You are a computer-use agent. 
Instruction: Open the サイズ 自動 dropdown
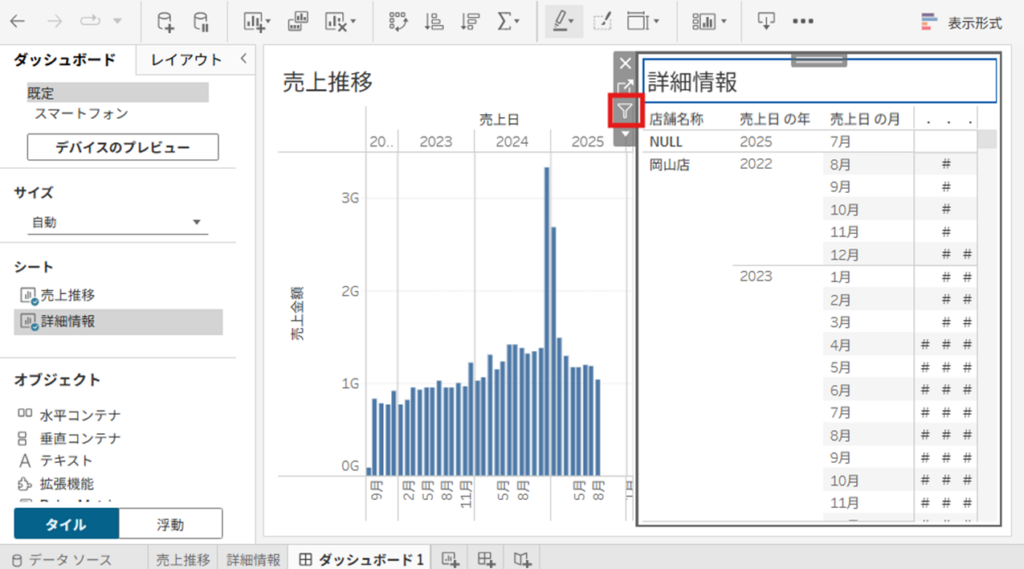[x=117, y=222]
